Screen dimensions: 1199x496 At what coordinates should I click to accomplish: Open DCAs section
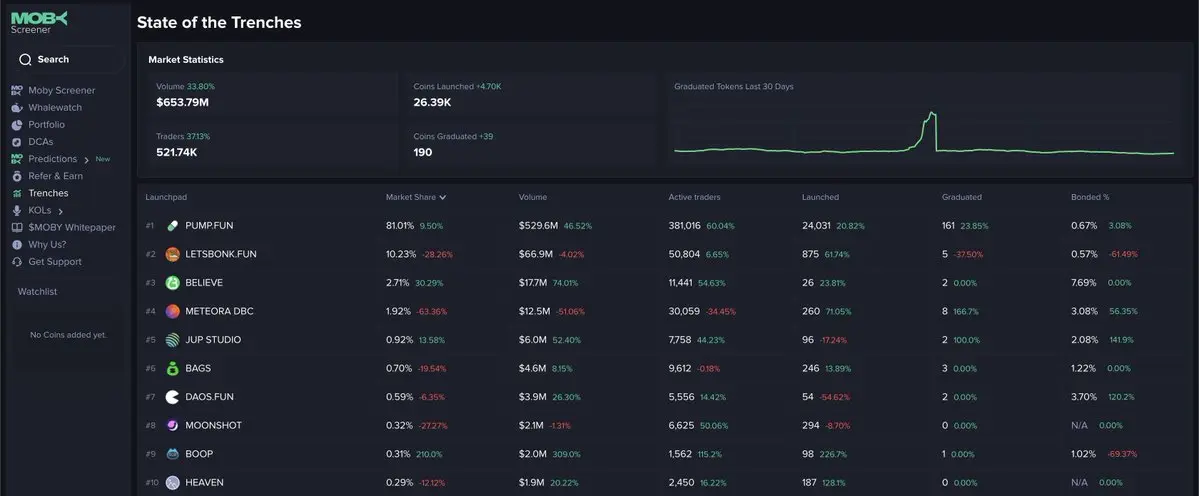(41, 142)
